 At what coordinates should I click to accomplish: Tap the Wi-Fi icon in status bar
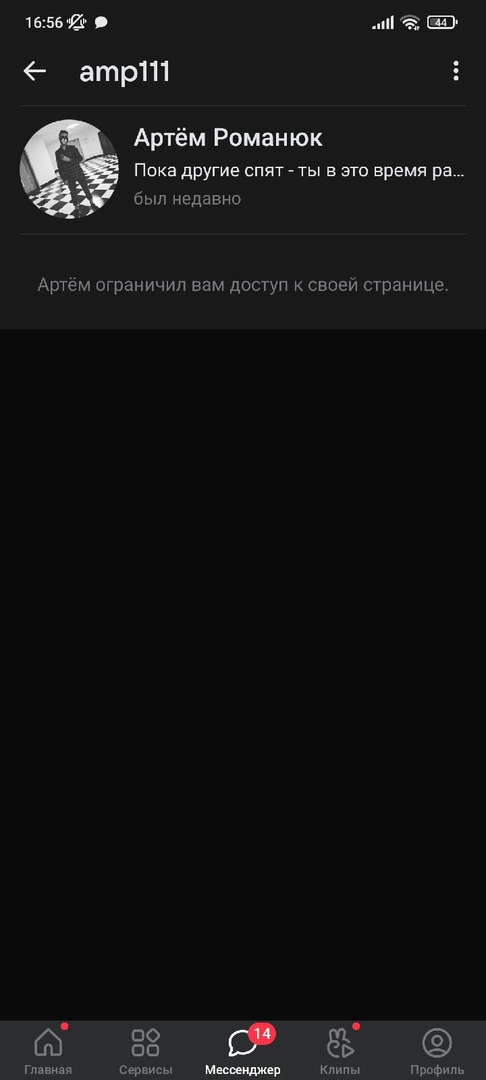[x=410, y=23]
